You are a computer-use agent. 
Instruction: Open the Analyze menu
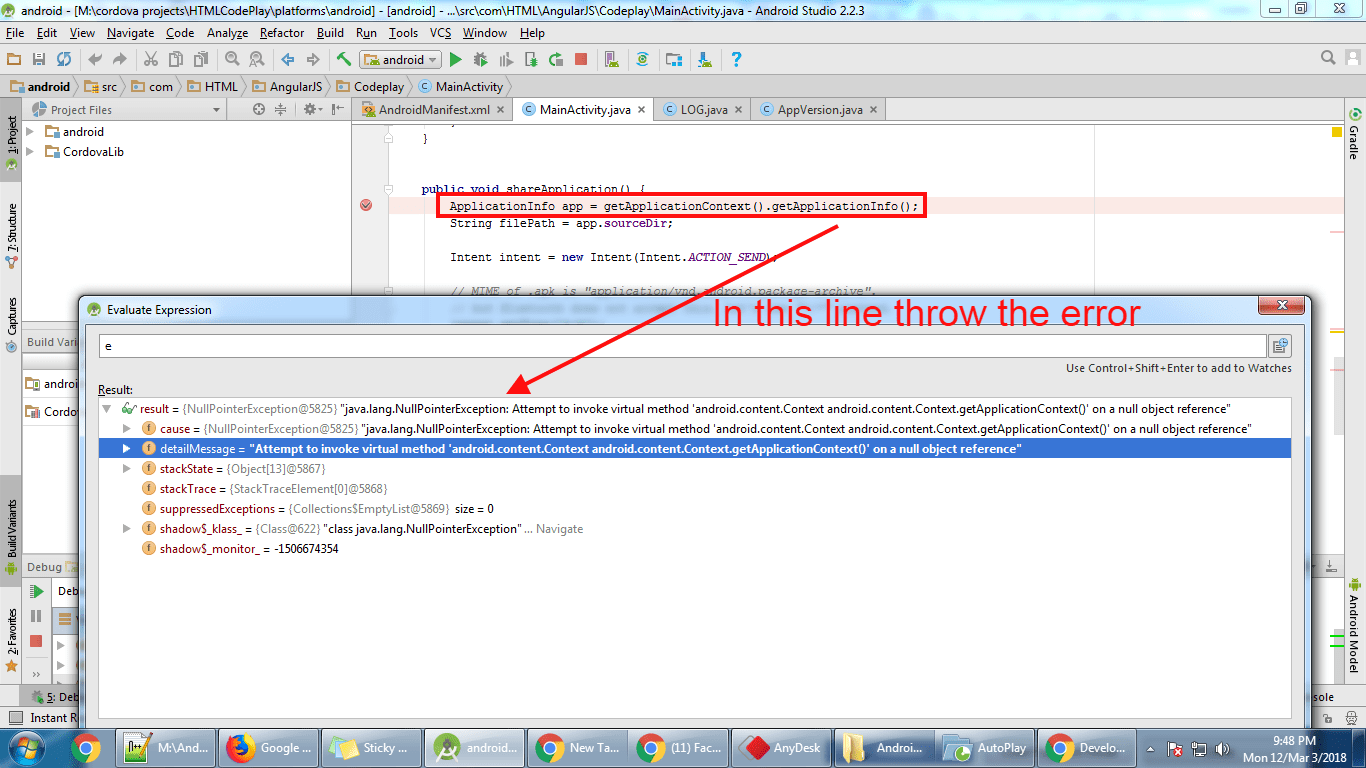228,33
